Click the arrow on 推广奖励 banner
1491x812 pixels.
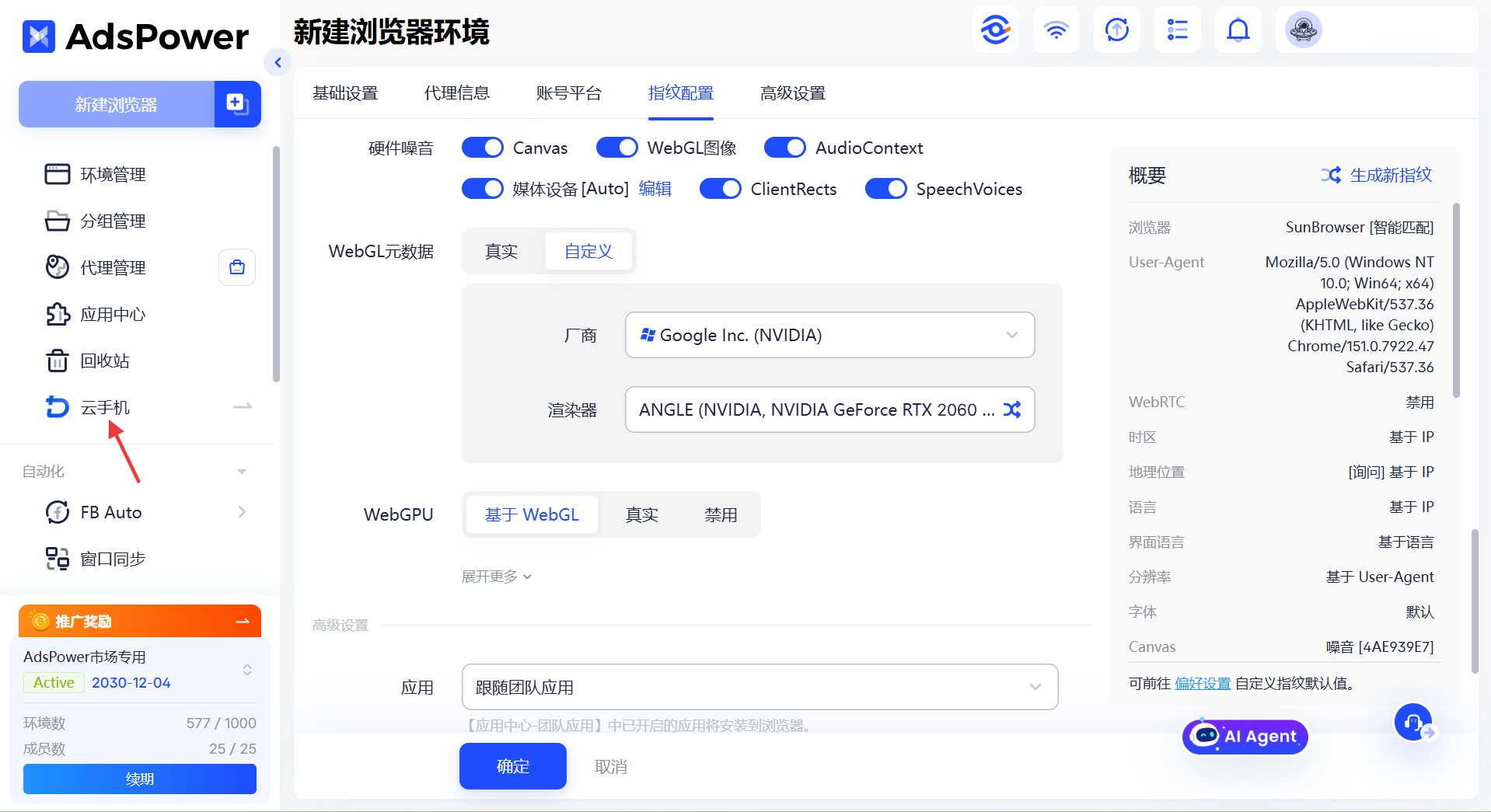tap(243, 622)
